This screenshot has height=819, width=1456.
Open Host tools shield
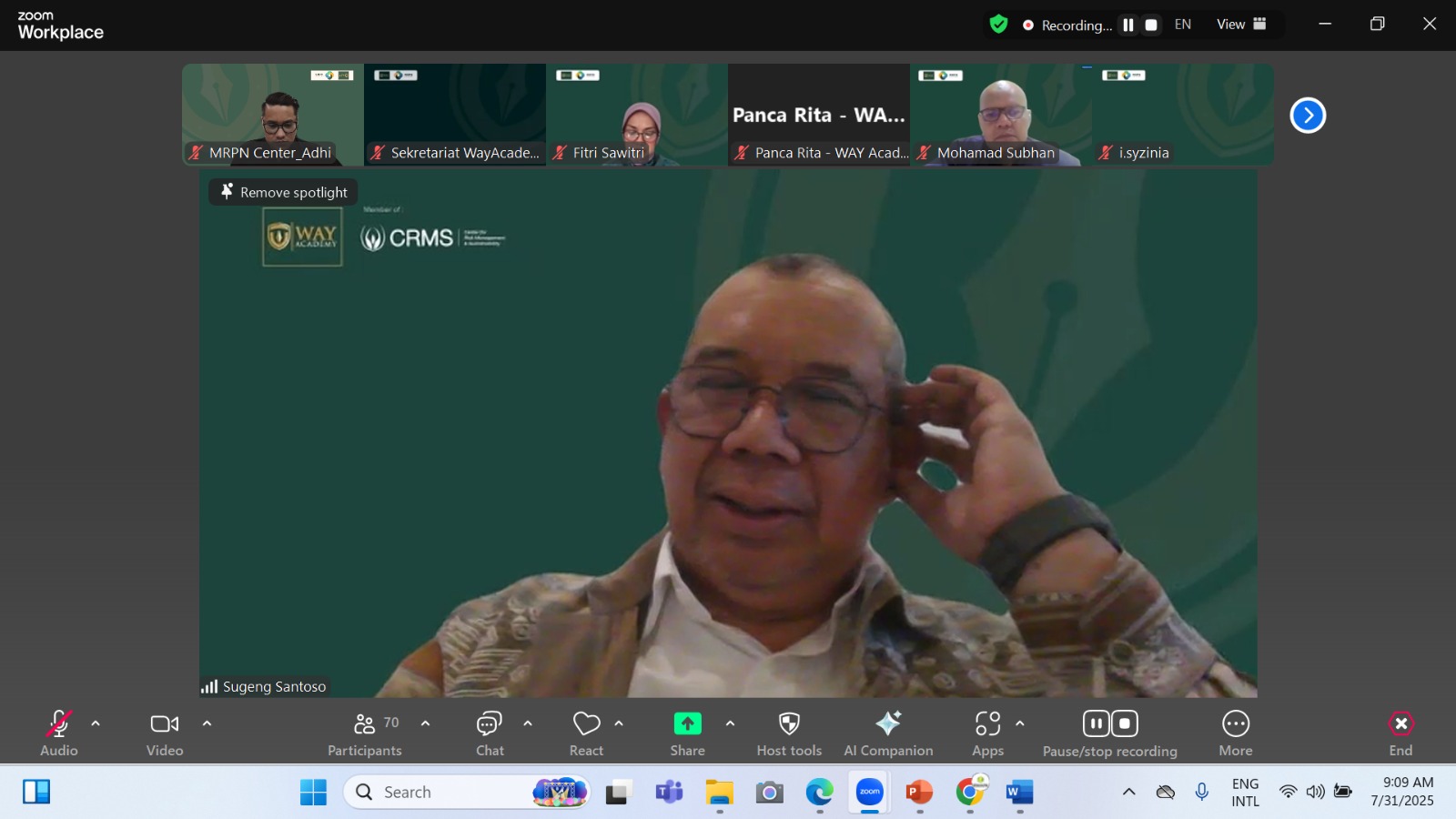789,733
